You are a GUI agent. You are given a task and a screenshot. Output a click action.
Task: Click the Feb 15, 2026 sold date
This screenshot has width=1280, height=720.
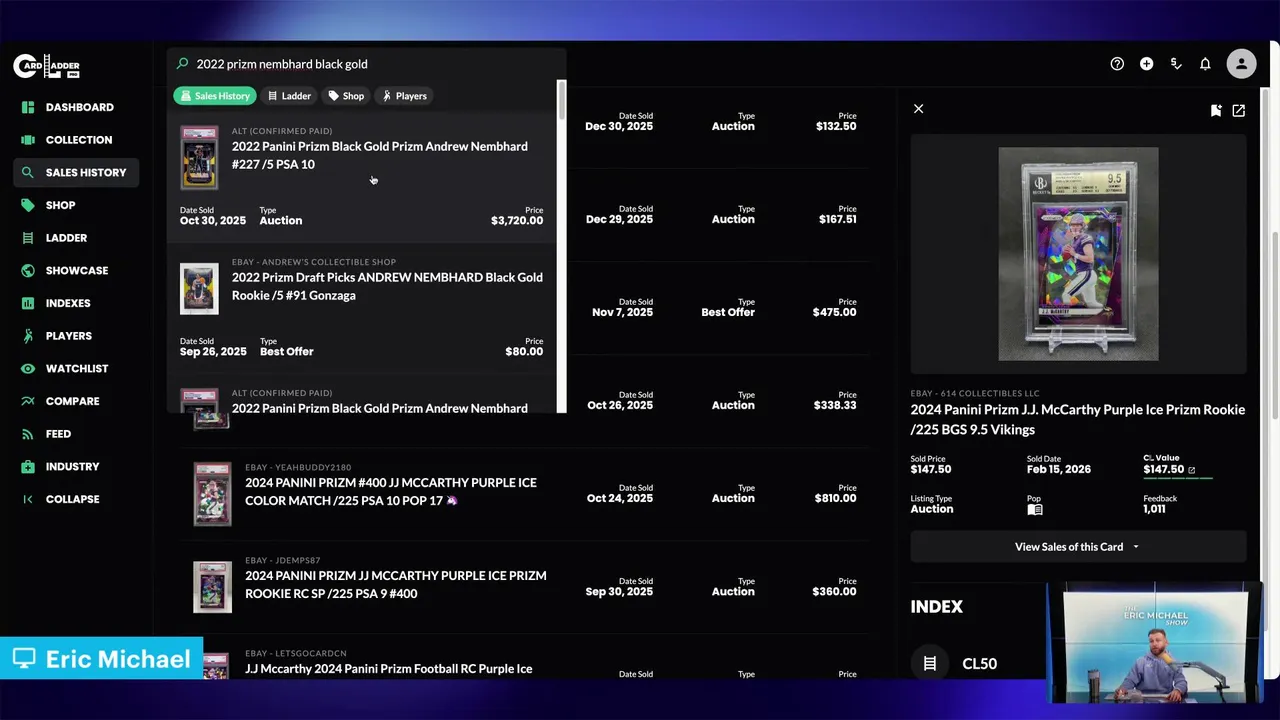pos(1058,469)
